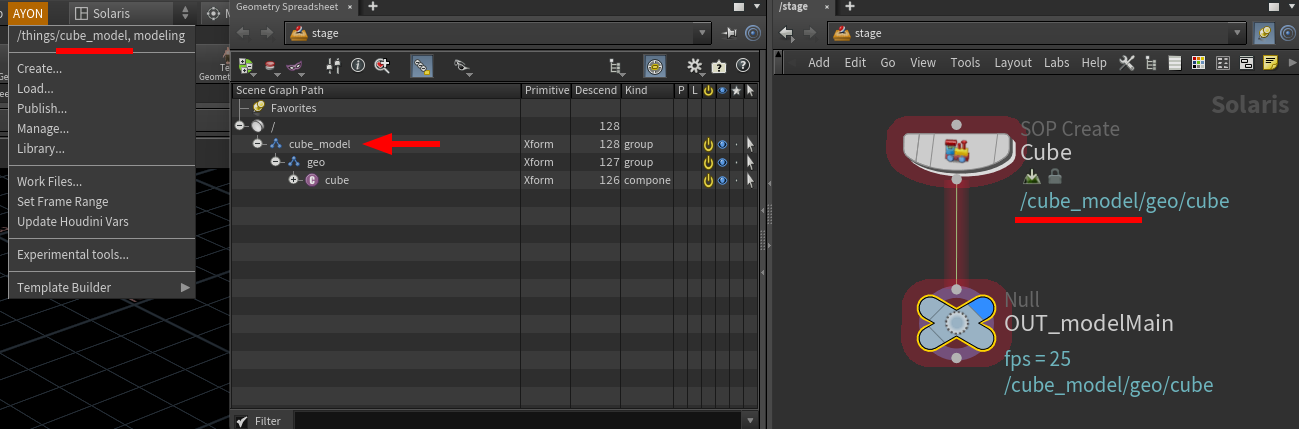The width and height of the screenshot is (1299, 429).
Task: Open Work Files... from AYON menu
Action: (49, 182)
